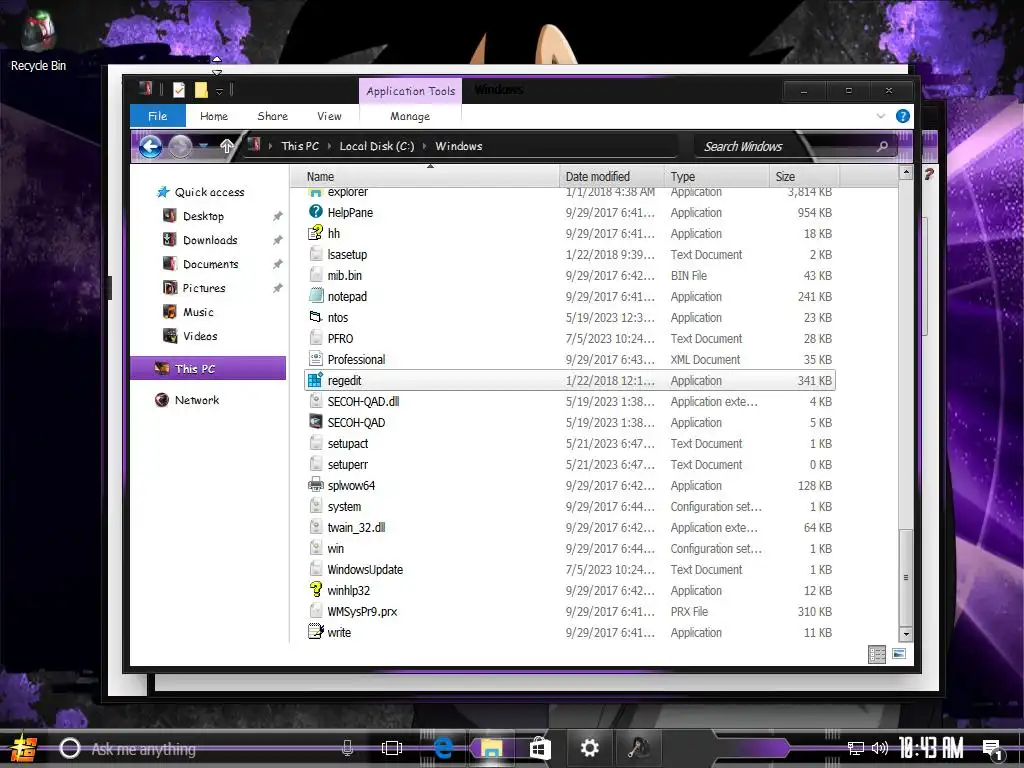Switch to the Home ribbon tab
The image size is (1024, 768).
point(214,116)
